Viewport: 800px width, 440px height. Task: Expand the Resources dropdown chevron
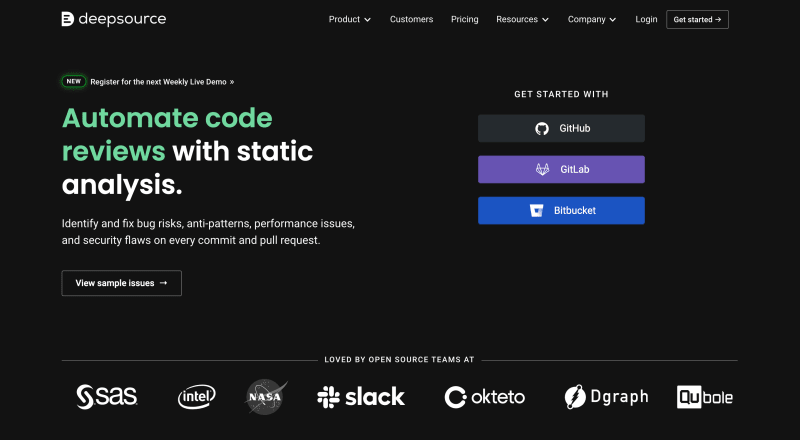545,20
